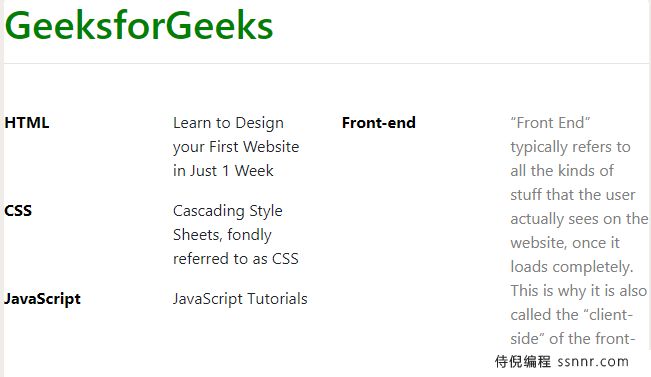Select the HTML term label
The image size is (651, 377).
click(27, 123)
